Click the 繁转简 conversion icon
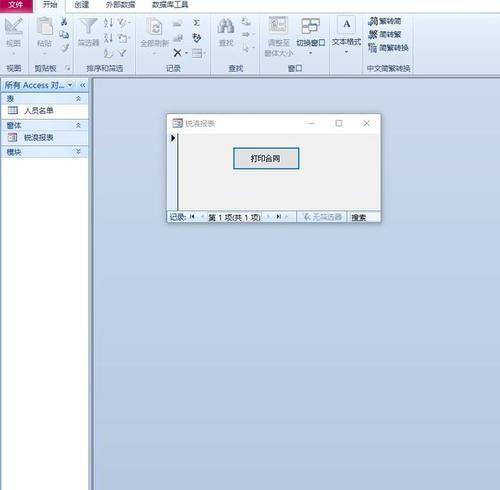 [385, 21]
